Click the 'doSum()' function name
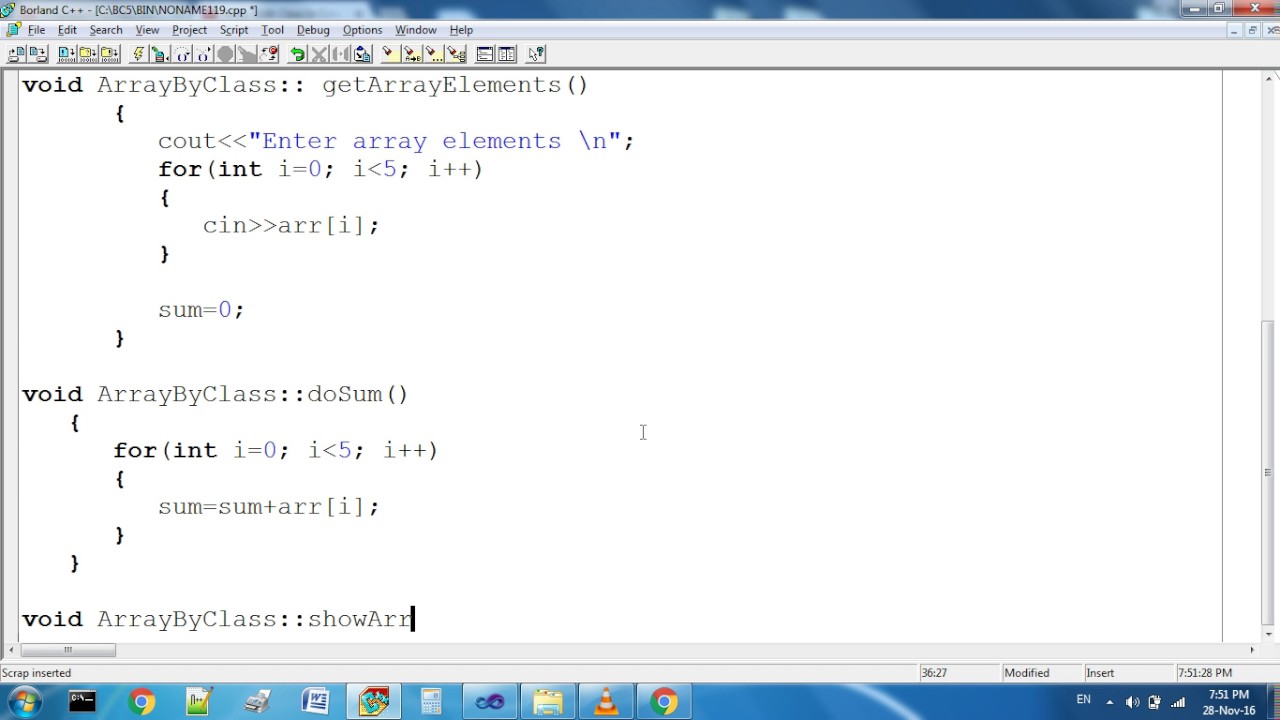 pyautogui.click(x=358, y=395)
